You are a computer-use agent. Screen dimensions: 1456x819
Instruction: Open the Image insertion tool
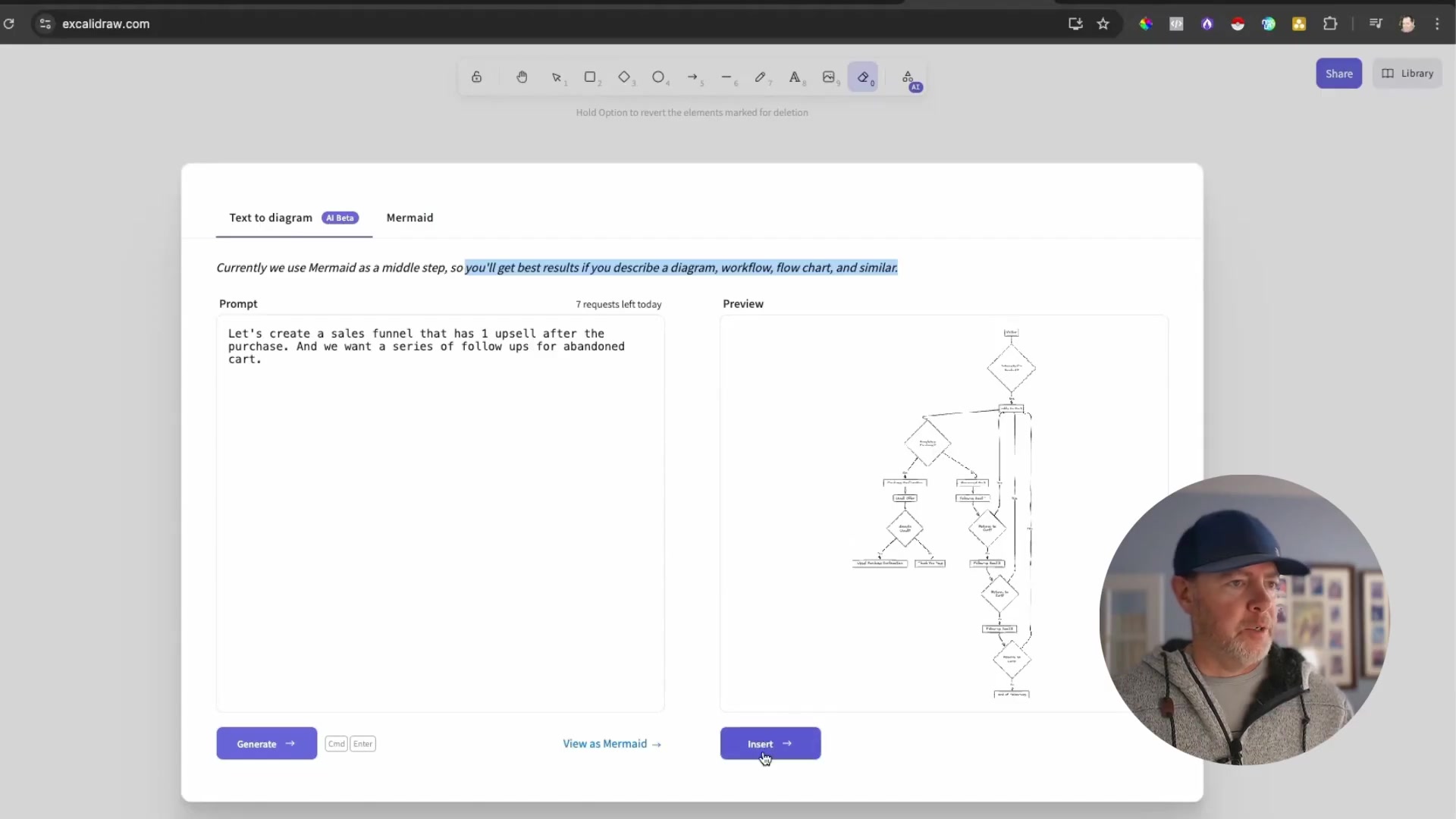[x=830, y=77]
